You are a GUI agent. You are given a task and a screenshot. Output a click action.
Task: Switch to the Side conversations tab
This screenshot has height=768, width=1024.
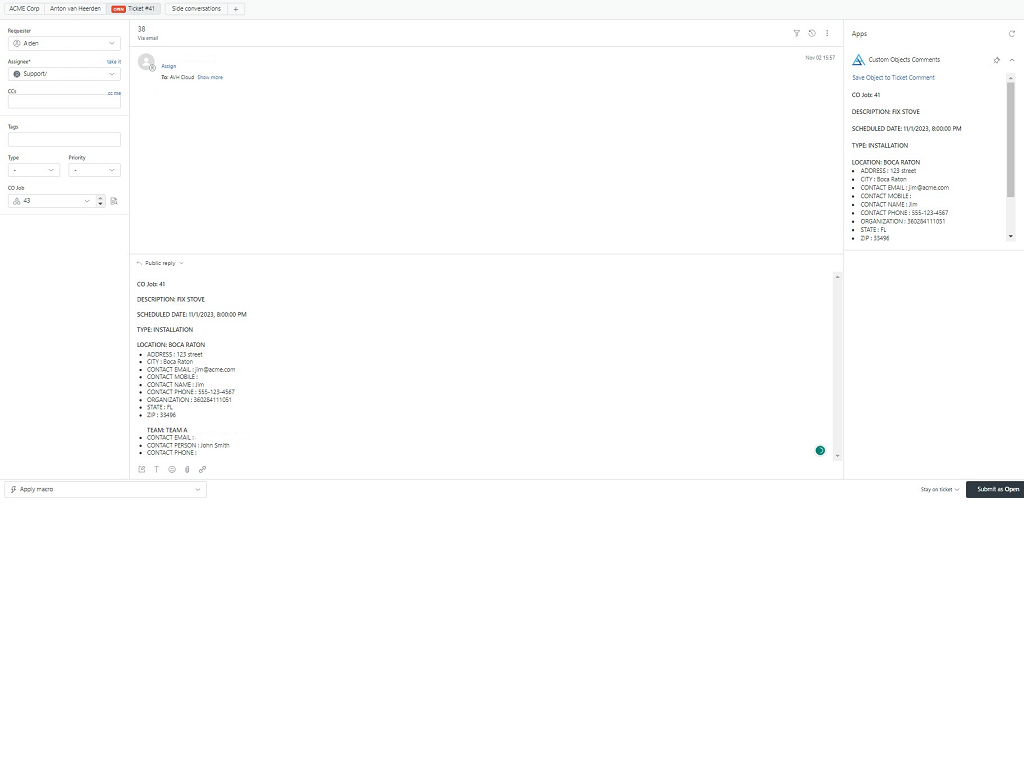[x=196, y=8]
